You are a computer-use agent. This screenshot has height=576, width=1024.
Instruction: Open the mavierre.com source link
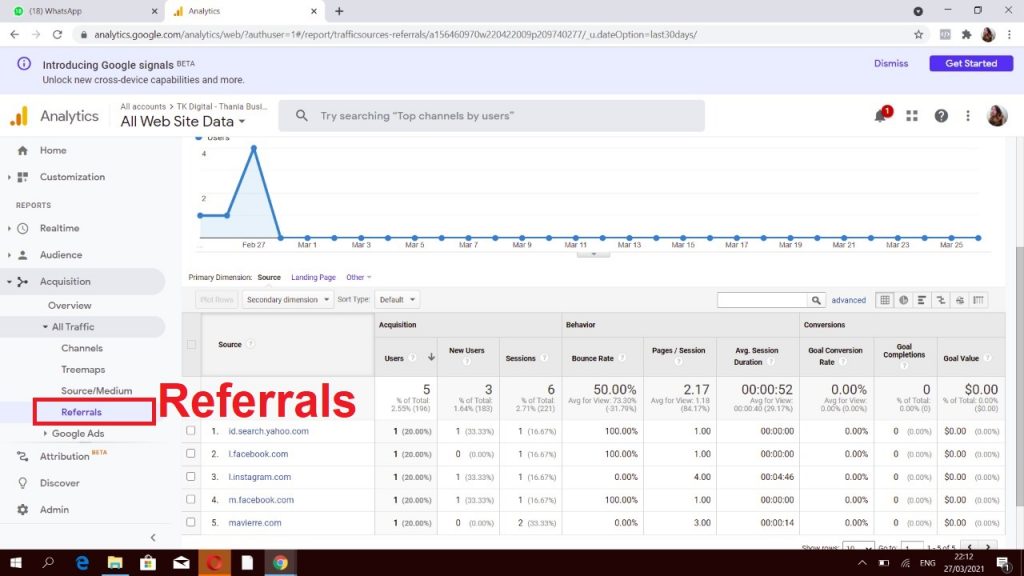coord(255,523)
